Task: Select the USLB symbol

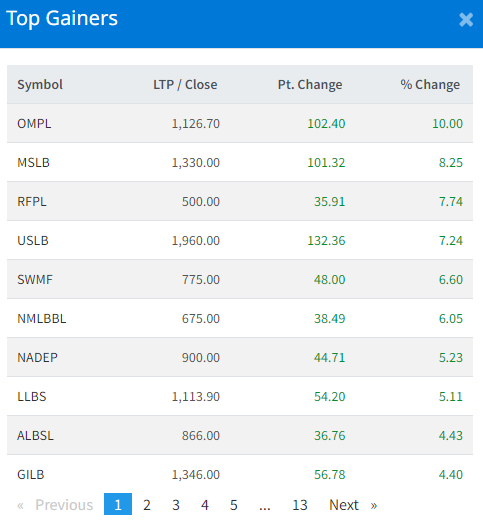Action: (x=33, y=241)
